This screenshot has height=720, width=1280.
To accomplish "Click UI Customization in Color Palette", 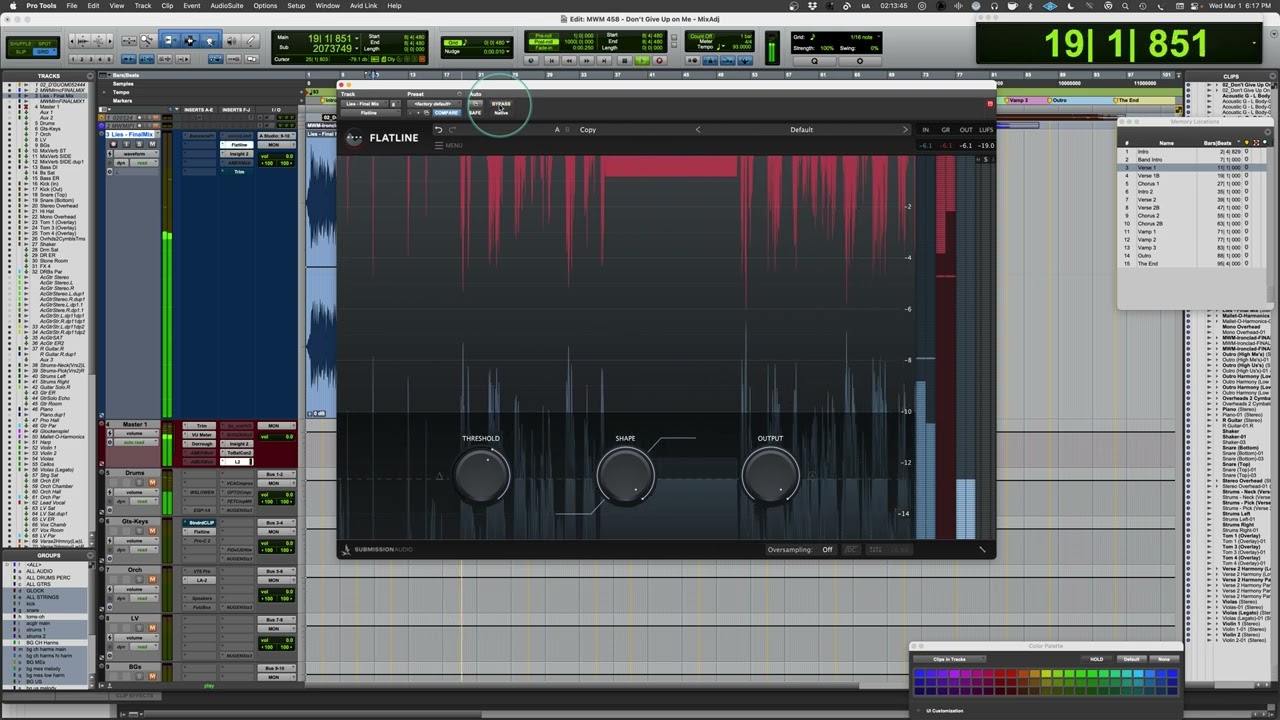I will click(x=942, y=711).
